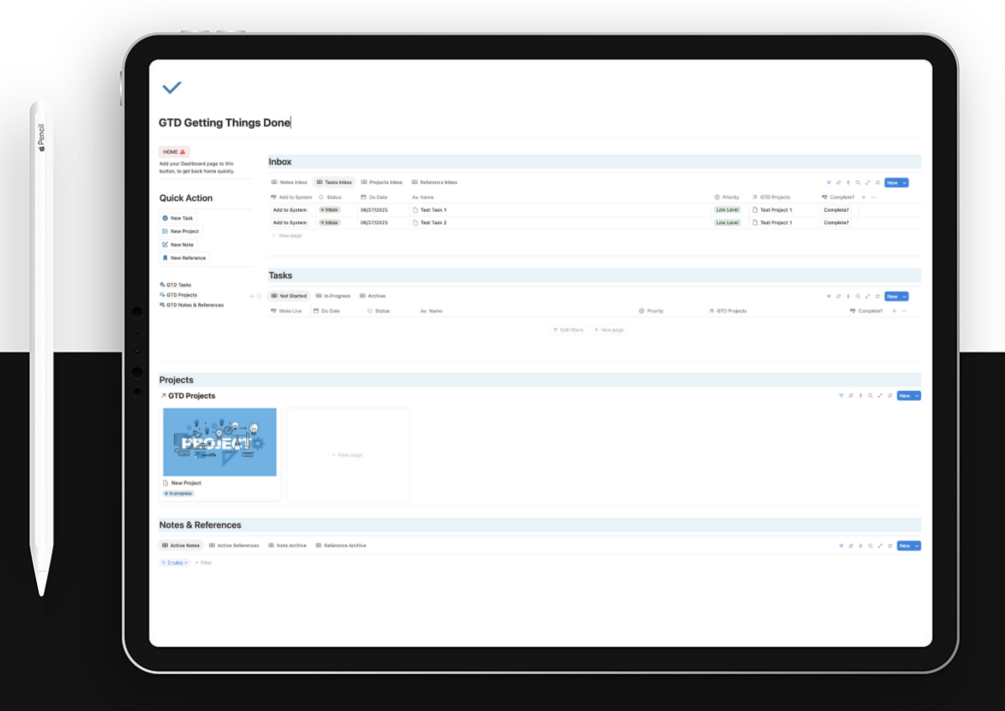Switch to the Reference Inbox tab
The height and width of the screenshot is (711, 1005).
[435, 182]
